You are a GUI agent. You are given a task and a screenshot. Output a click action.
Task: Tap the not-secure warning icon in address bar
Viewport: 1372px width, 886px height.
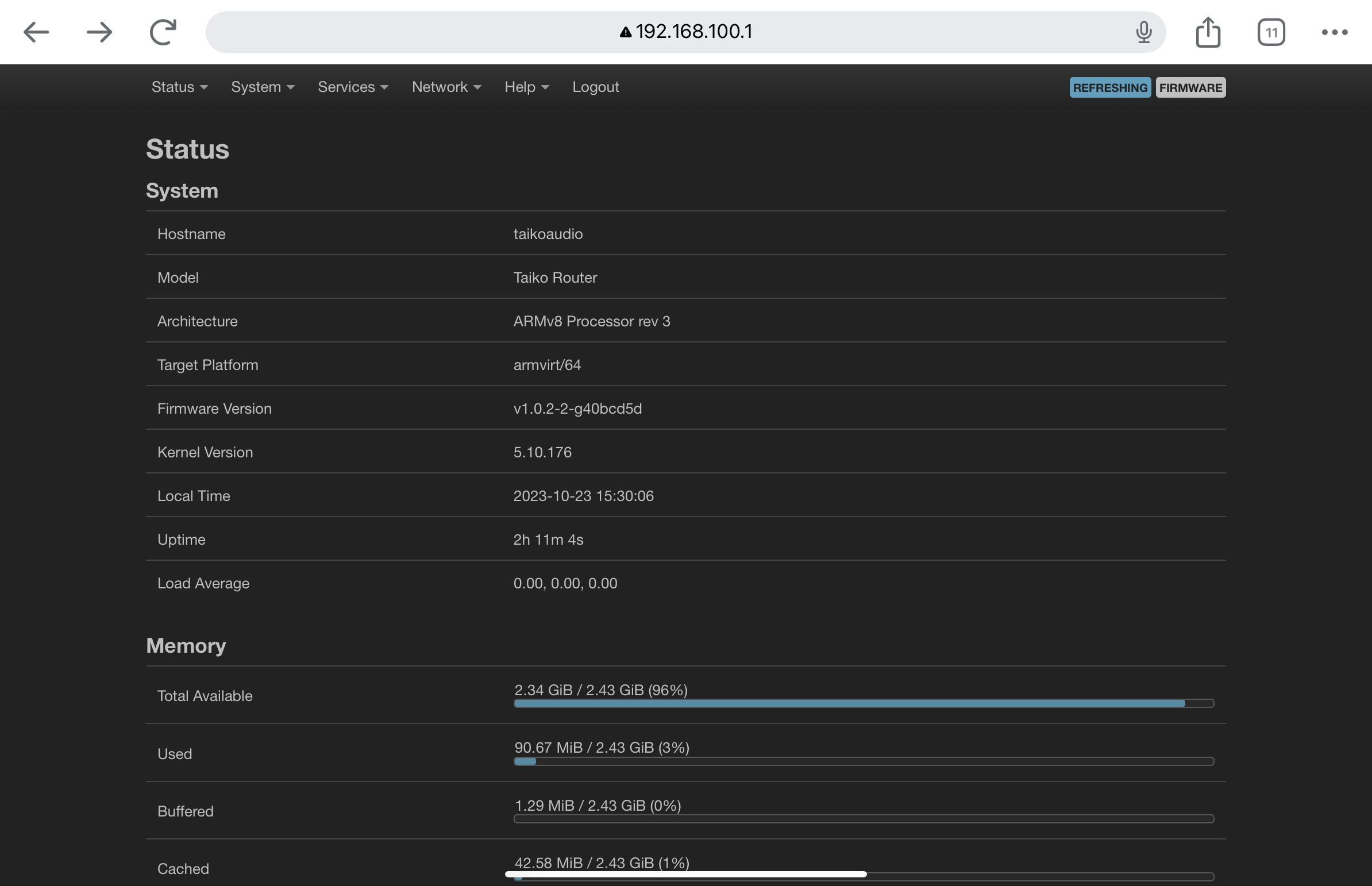pyautogui.click(x=625, y=33)
